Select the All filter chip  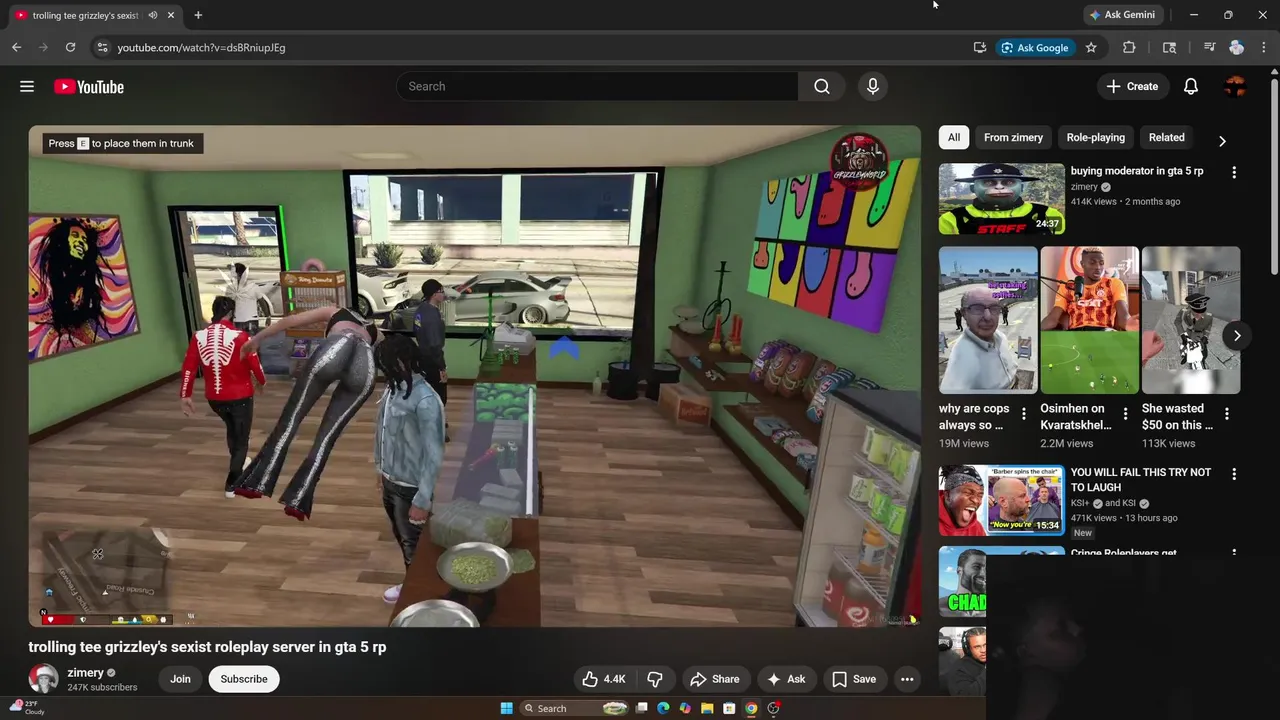tap(954, 138)
